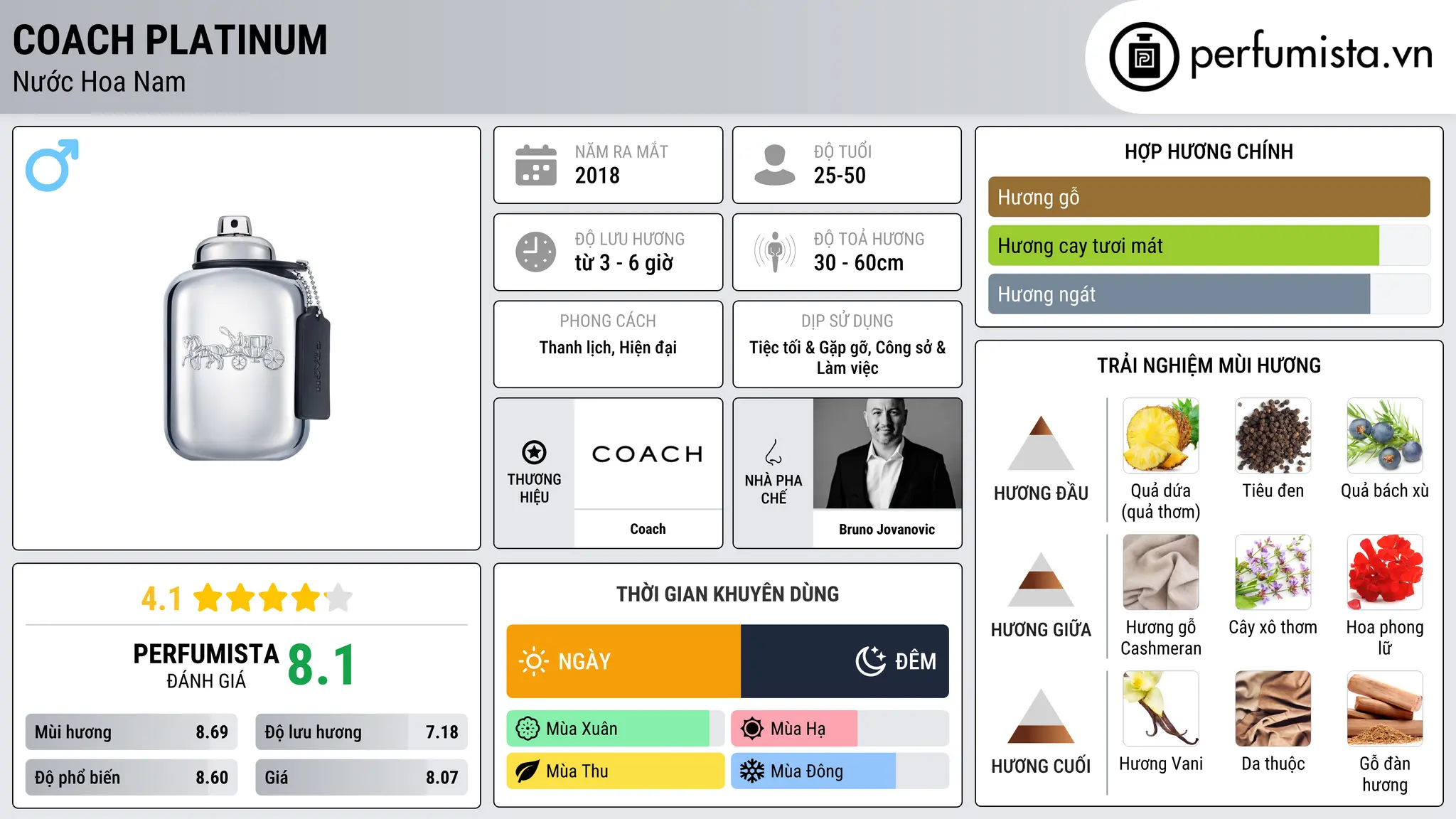Click the occasion text Tiệc tối & Gặp gỡ
The image size is (1456, 819).
coord(808,348)
